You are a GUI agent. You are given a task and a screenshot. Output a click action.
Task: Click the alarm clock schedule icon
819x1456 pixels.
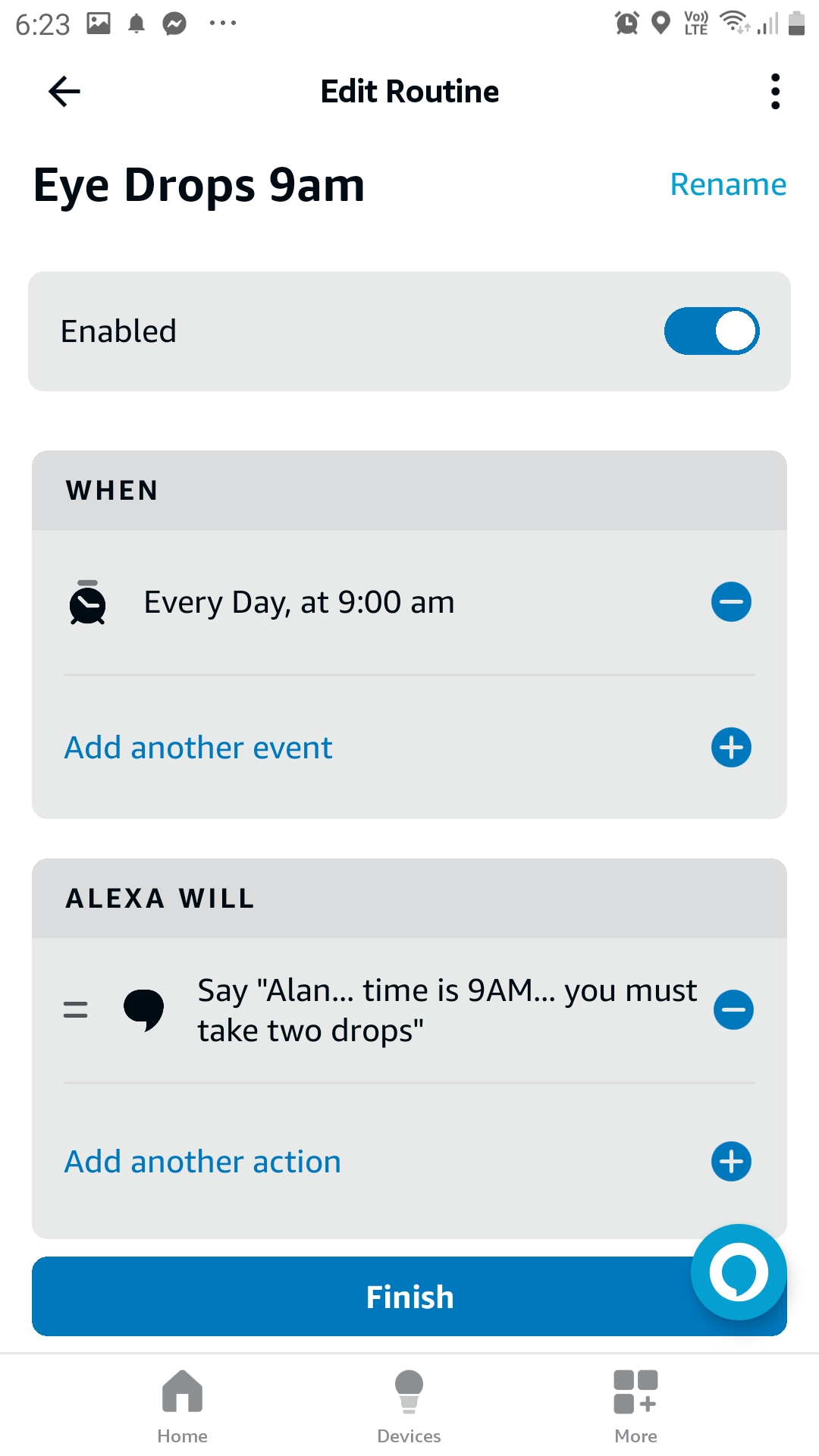(x=88, y=603)
